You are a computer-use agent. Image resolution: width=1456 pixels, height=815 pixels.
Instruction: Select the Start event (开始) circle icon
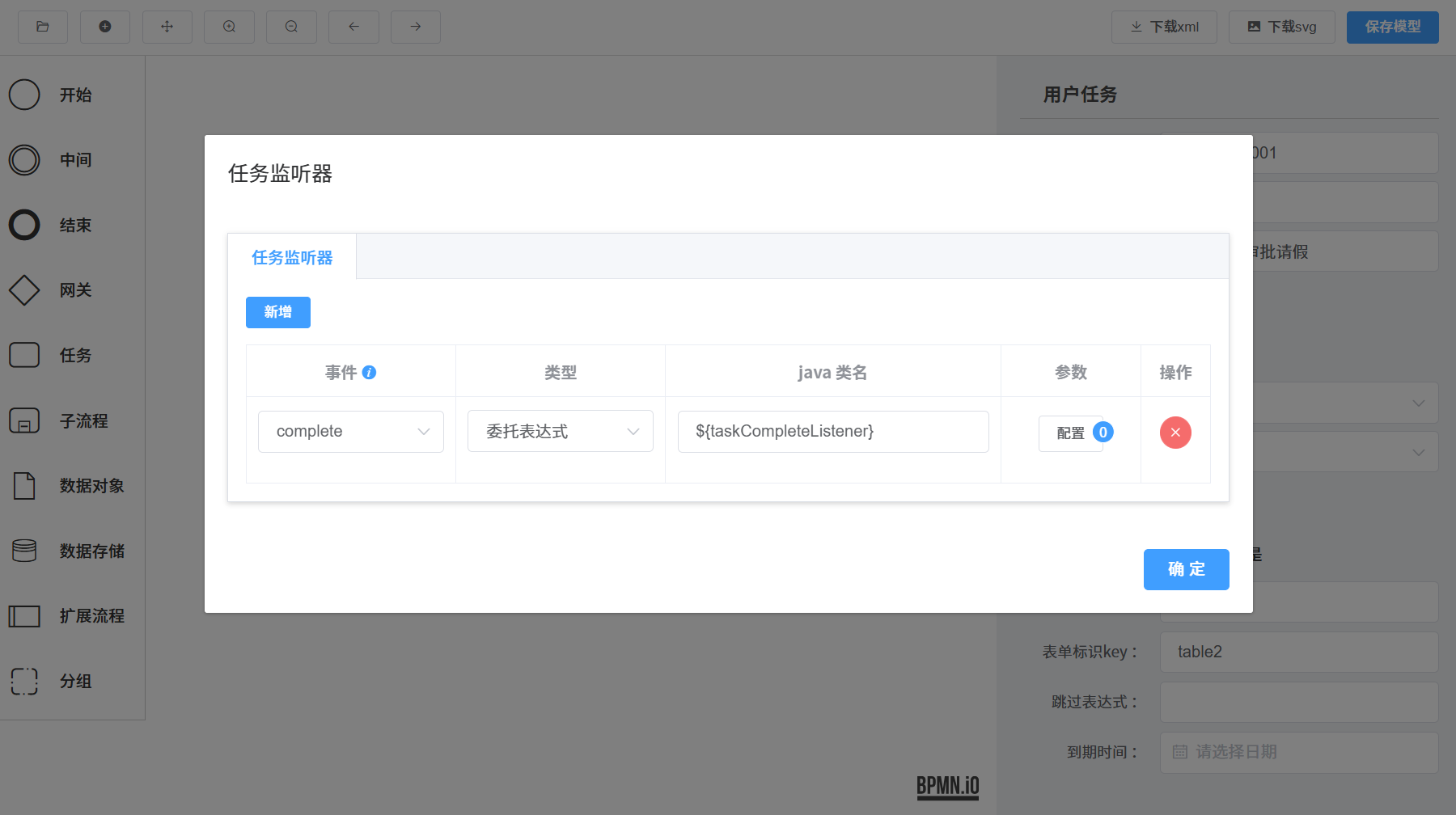(x=24, y=95)
